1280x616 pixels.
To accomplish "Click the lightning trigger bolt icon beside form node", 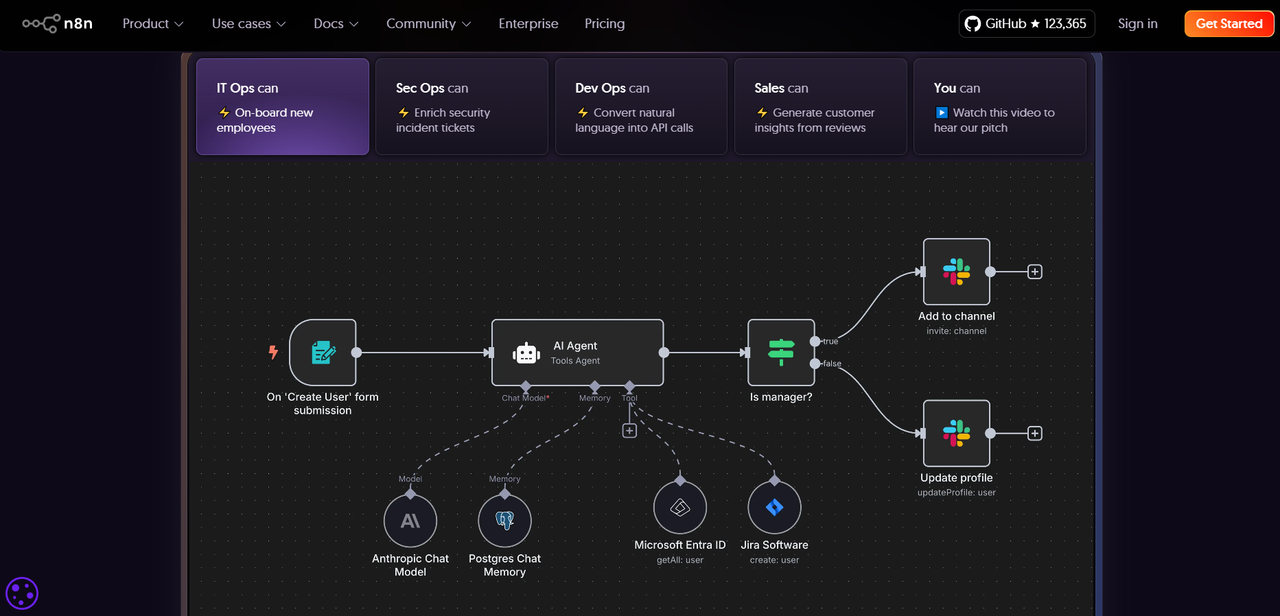I will click(x=273, y=352).
